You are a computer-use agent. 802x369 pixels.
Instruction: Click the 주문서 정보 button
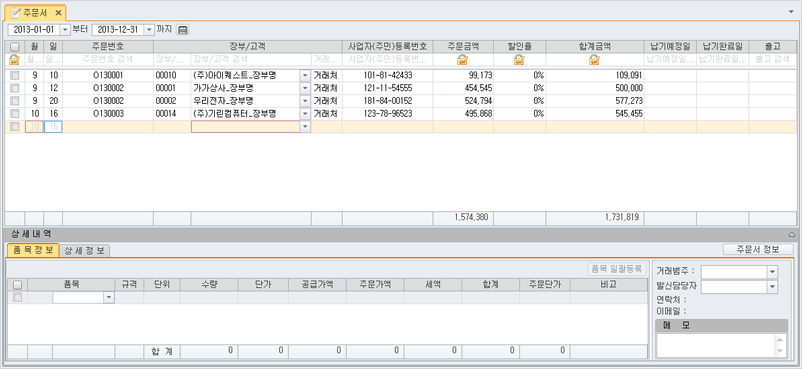click(758, 249)
